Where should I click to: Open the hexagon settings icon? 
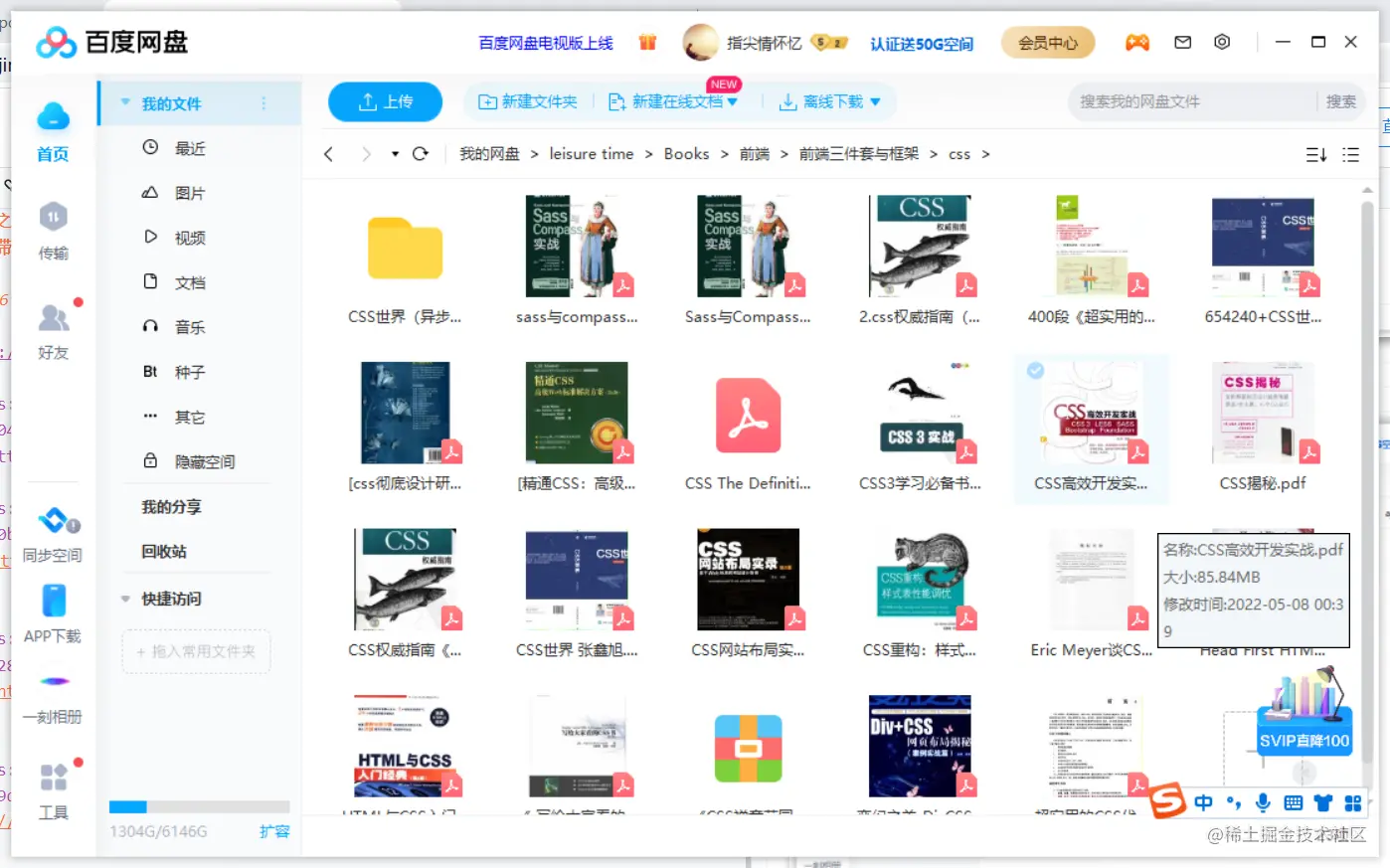(x=1222, y=42)
